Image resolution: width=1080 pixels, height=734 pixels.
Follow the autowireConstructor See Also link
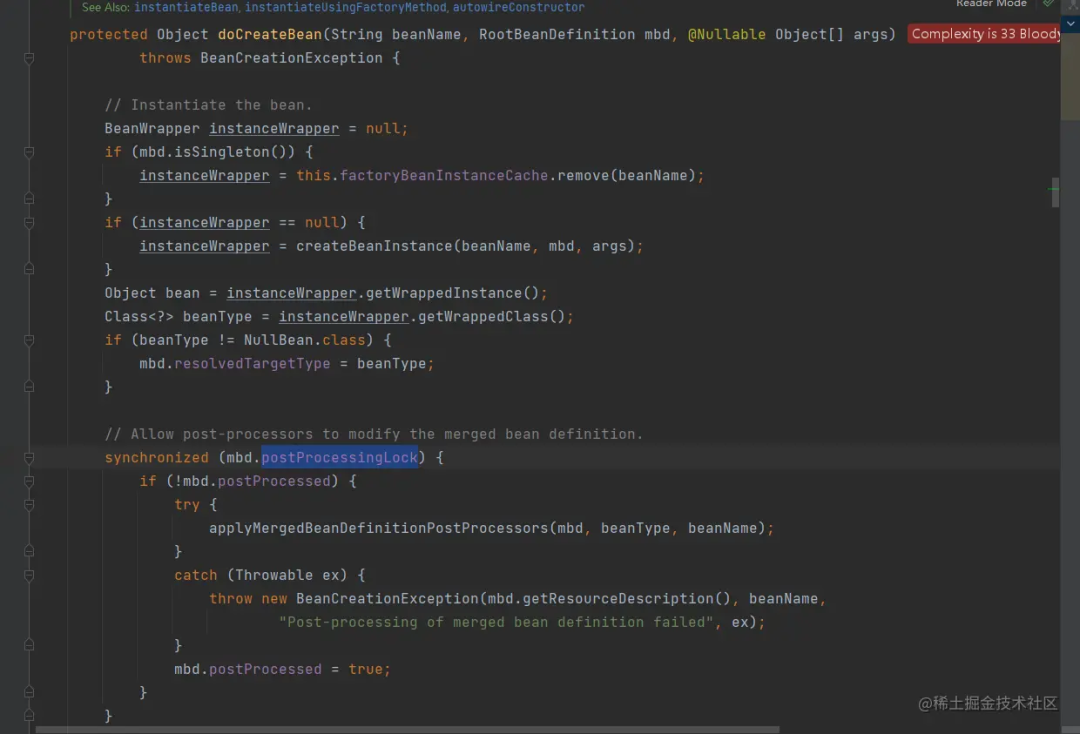click(x=519, y=8)
